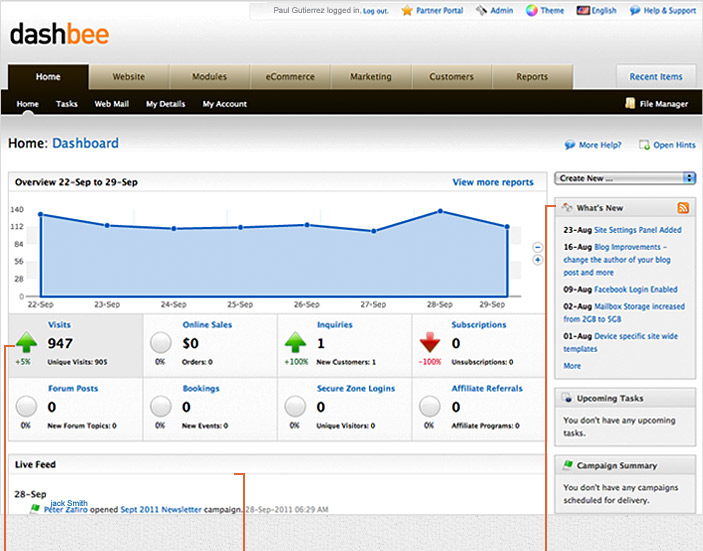This screenshot has height=551, width=703.
Task: Click the green up arrow beside Visits
Action: click(x=26, y=342)
